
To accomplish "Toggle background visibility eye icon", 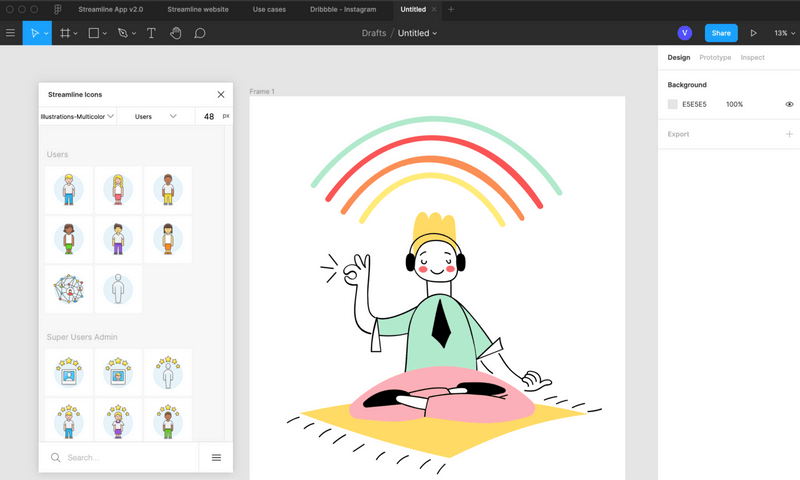I will [x=789, y=104].
